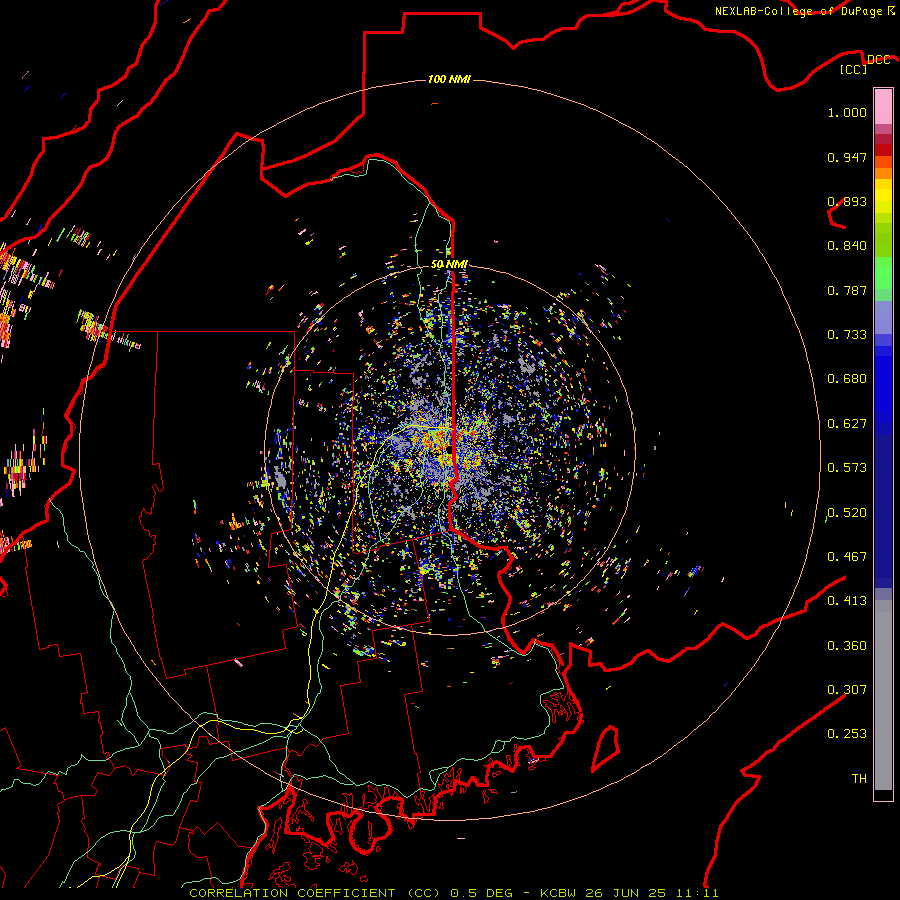The height and width of the screenshot is (900, 900).
Task: Click the bright green swatch between 0.840 and 0.787
Action: 883,273
